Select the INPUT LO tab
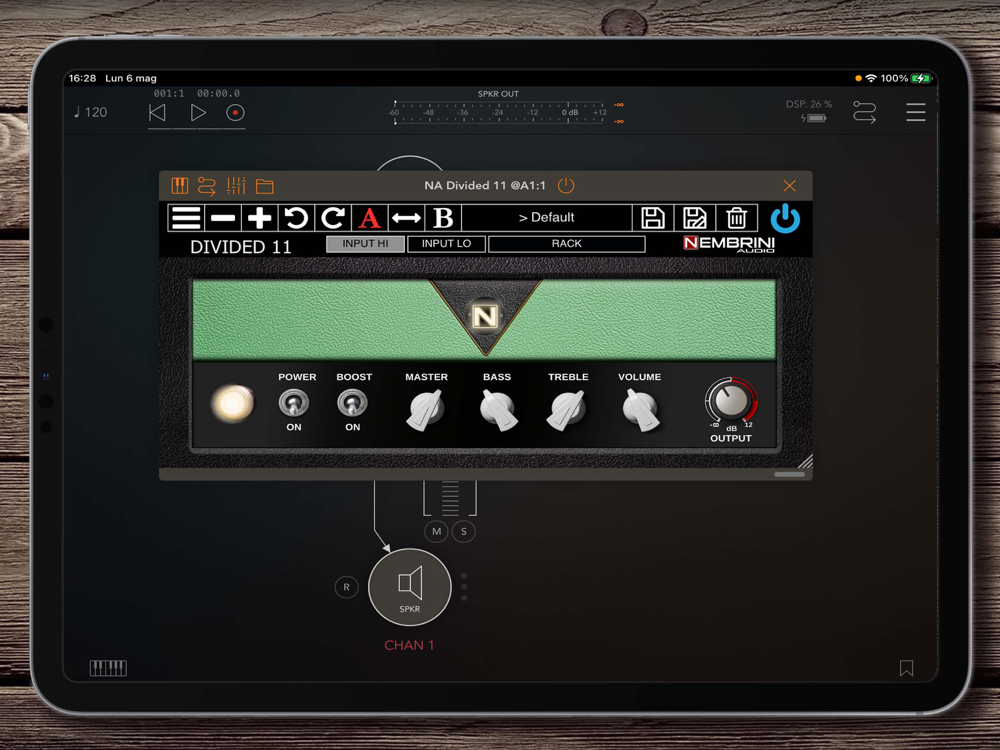This screenshot has width=1000, height=750. pos(446,244)
